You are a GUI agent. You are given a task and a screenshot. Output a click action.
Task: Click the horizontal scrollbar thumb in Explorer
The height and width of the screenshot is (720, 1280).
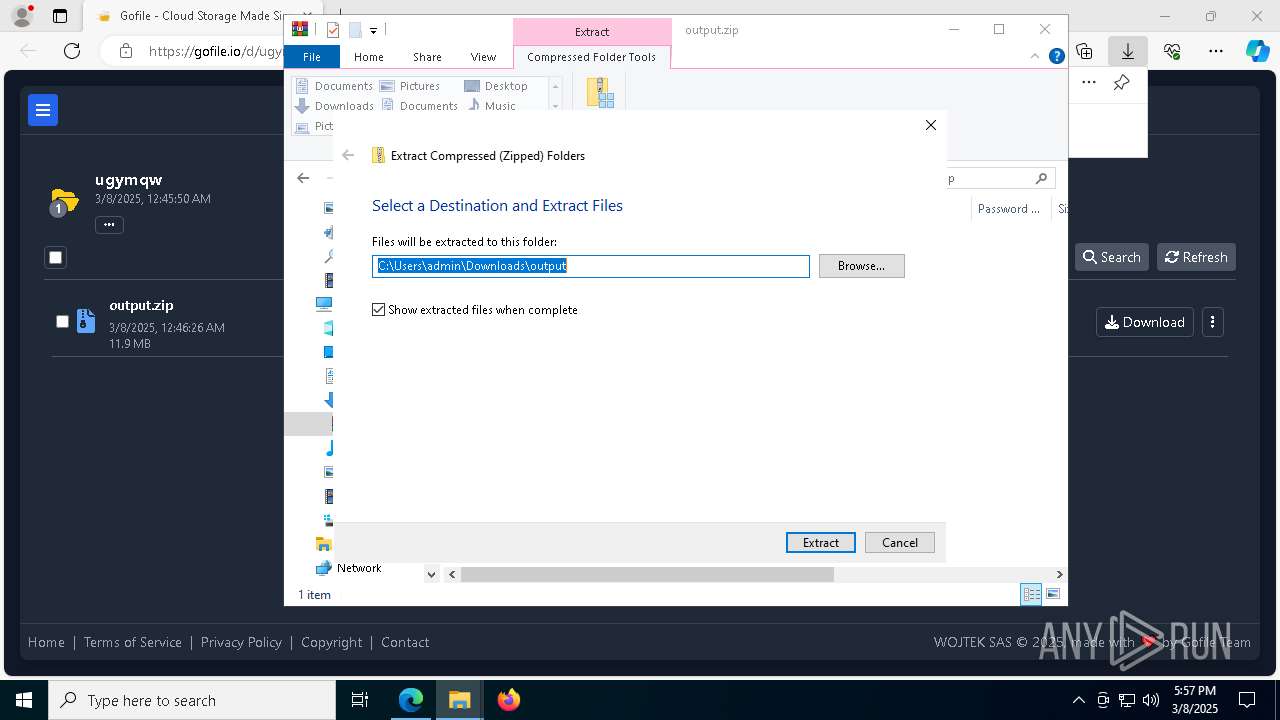point(647,574)
